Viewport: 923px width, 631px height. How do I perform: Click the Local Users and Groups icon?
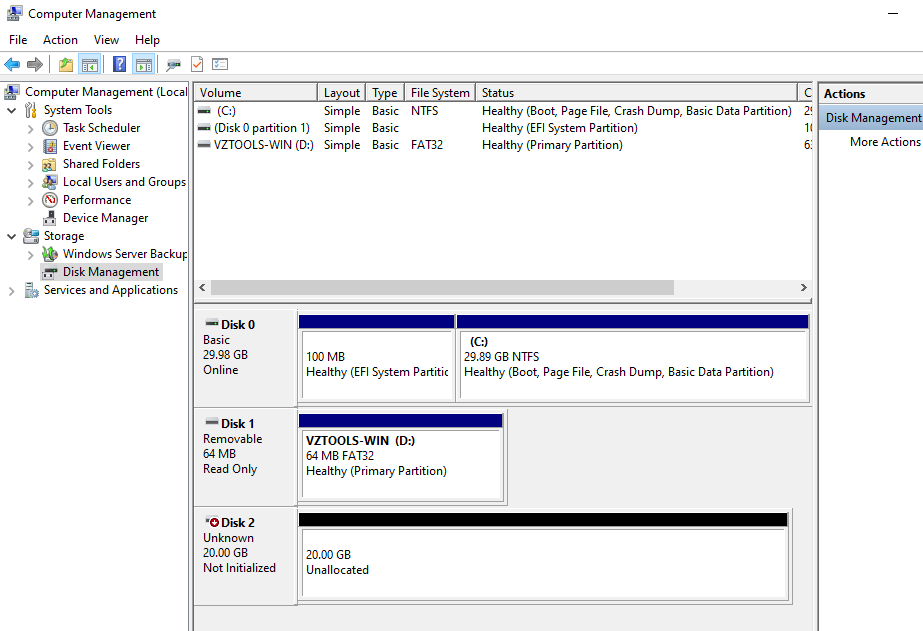pos(50,182)
